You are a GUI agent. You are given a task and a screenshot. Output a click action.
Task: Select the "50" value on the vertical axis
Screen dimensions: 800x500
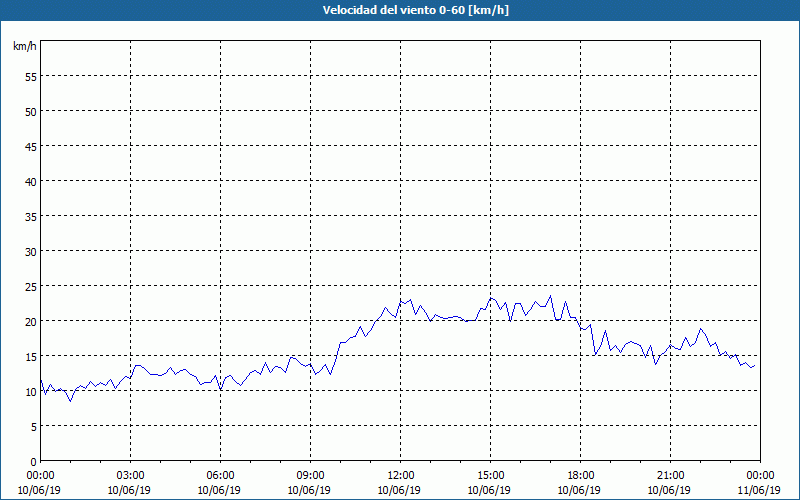(x=31, y=111)
